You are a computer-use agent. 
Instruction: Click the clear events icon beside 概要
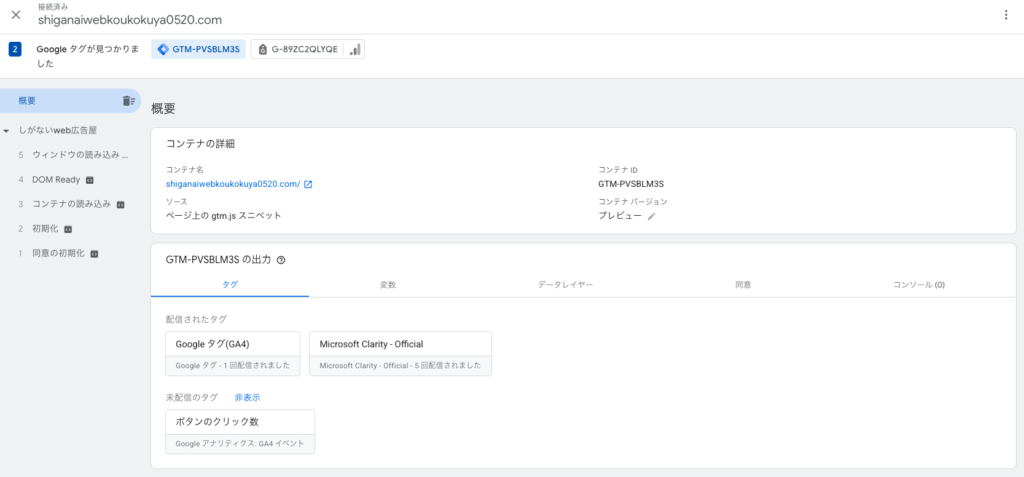[x=128, y=101]
